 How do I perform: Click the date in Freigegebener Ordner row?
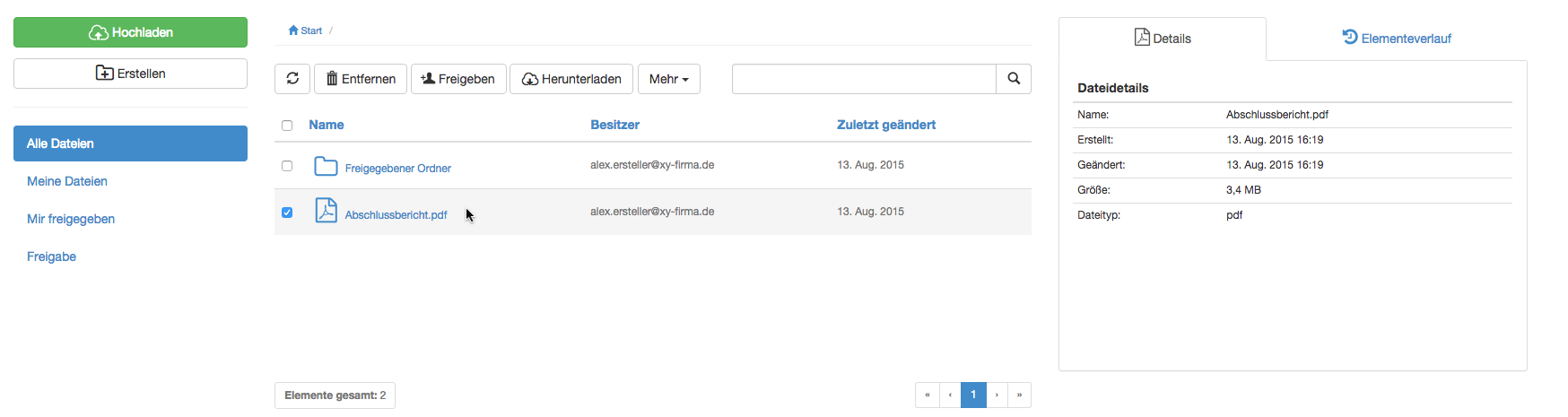(870, 165)
